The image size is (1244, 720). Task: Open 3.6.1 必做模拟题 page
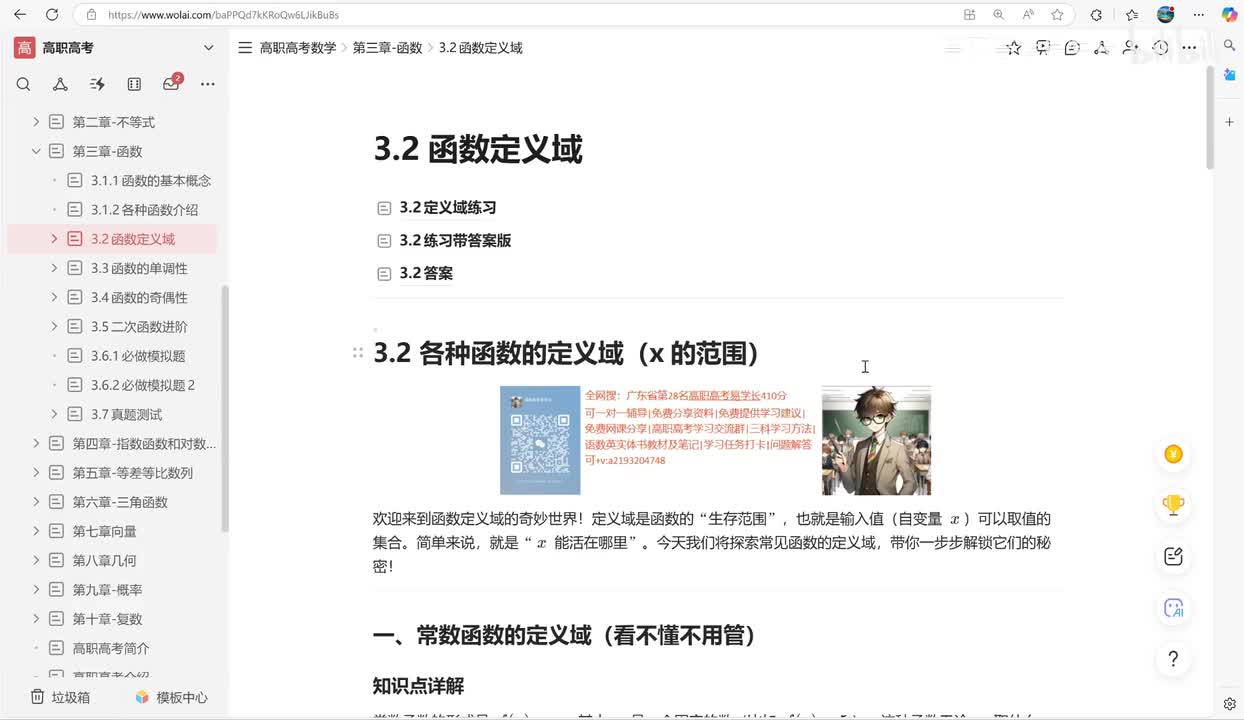click(x=138, y=356)
